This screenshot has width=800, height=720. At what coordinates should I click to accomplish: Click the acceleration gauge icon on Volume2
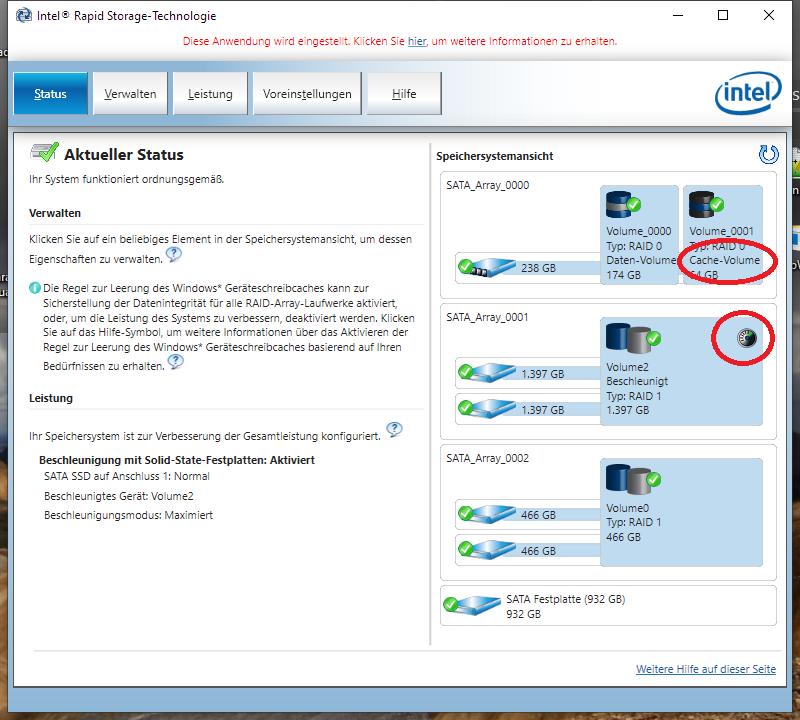tap(747, 338)
